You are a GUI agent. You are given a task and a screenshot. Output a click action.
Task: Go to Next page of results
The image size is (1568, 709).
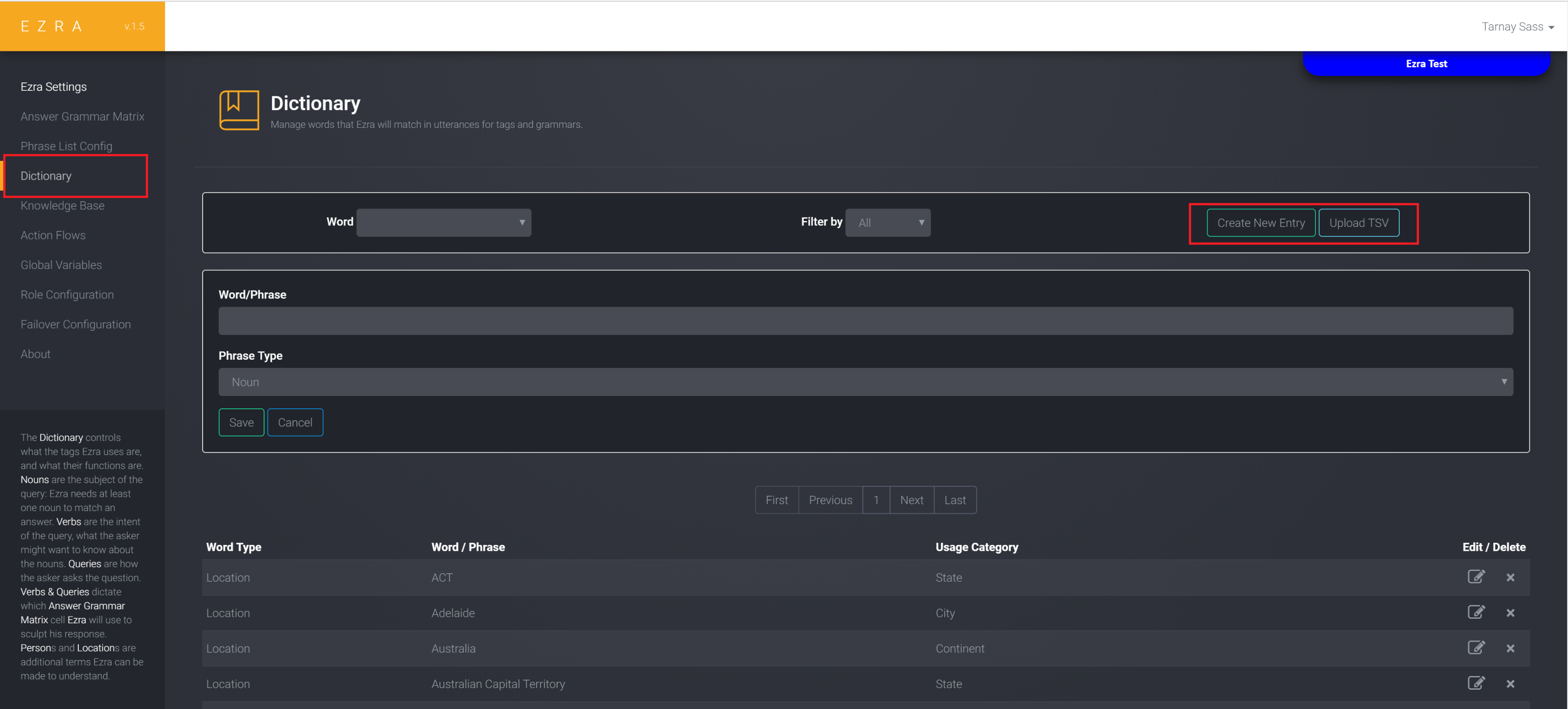click(911, 500)
